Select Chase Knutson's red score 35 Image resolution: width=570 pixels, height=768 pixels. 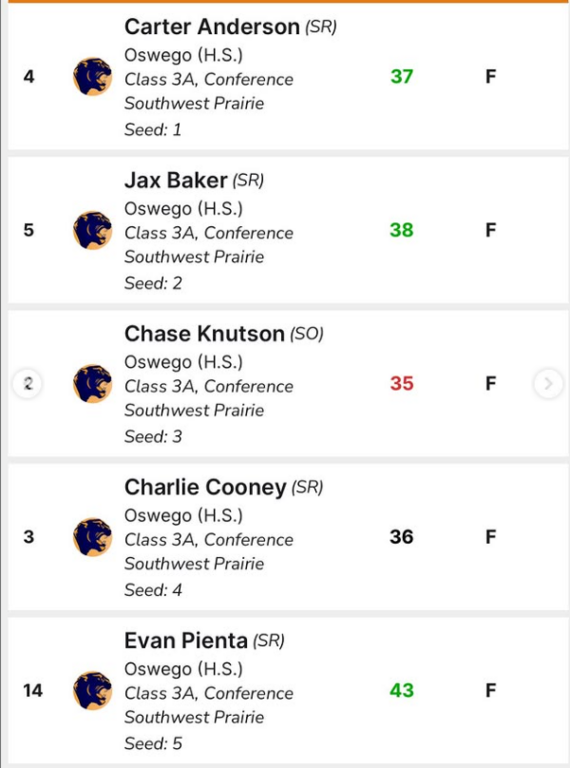click(402, 383)
